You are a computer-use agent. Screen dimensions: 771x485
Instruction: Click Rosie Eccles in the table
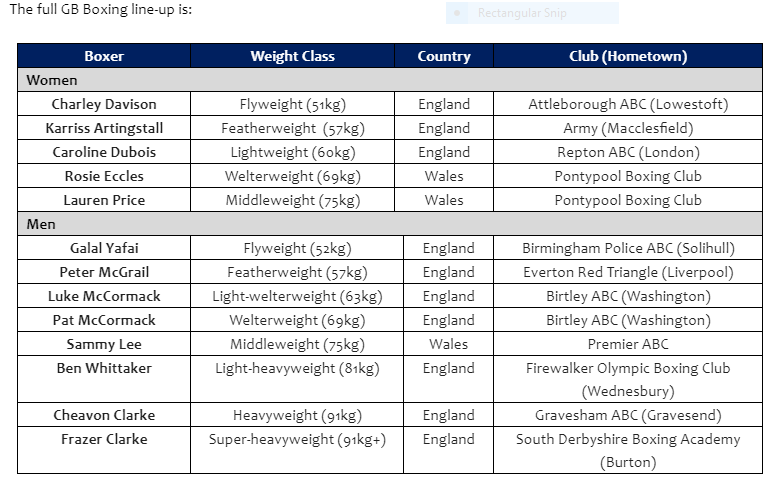point(104,176)
